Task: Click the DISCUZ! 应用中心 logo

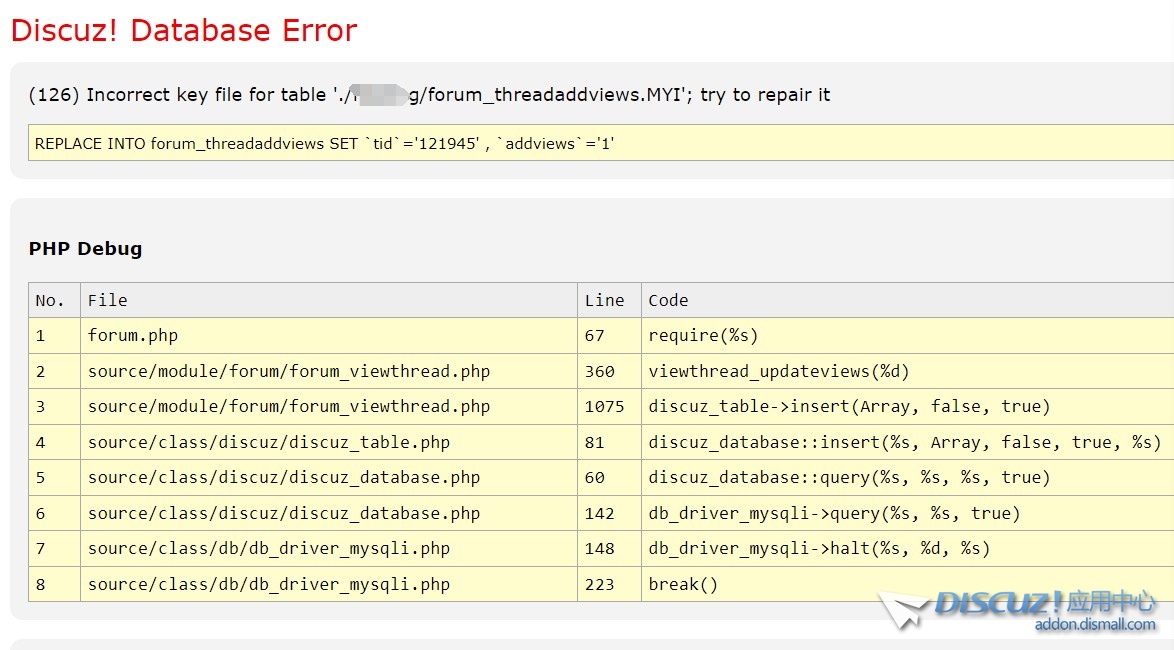Action: 1045,602
